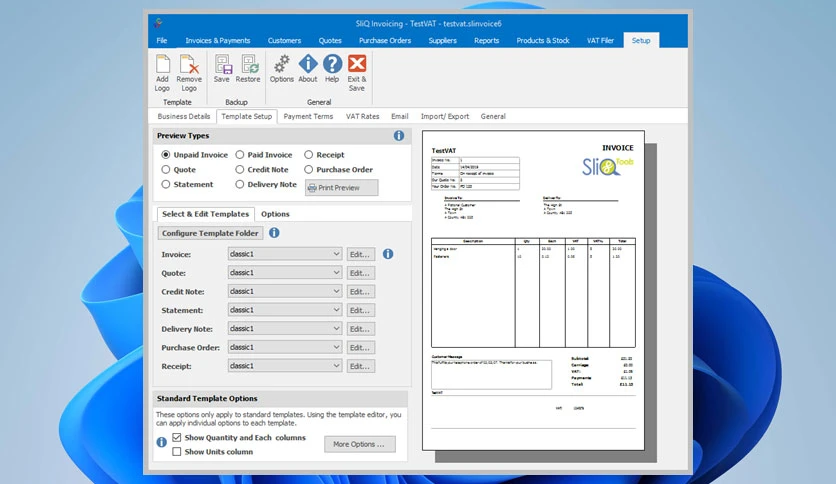Click info icon in Standard Template Options
The image size is (836, 484).
162,442
